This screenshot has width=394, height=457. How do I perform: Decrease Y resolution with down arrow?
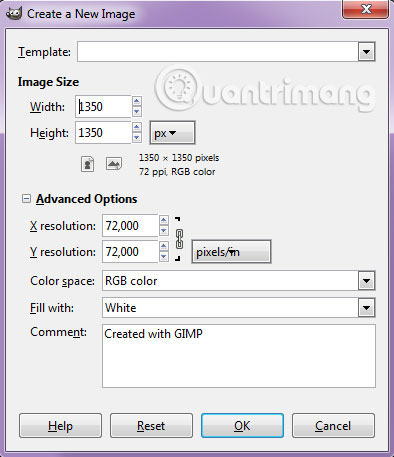point(163,257)
